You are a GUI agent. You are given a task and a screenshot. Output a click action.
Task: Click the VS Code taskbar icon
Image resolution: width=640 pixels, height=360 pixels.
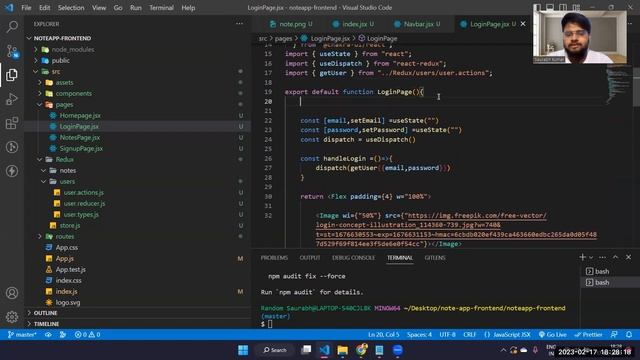click(x=324, y=350)
